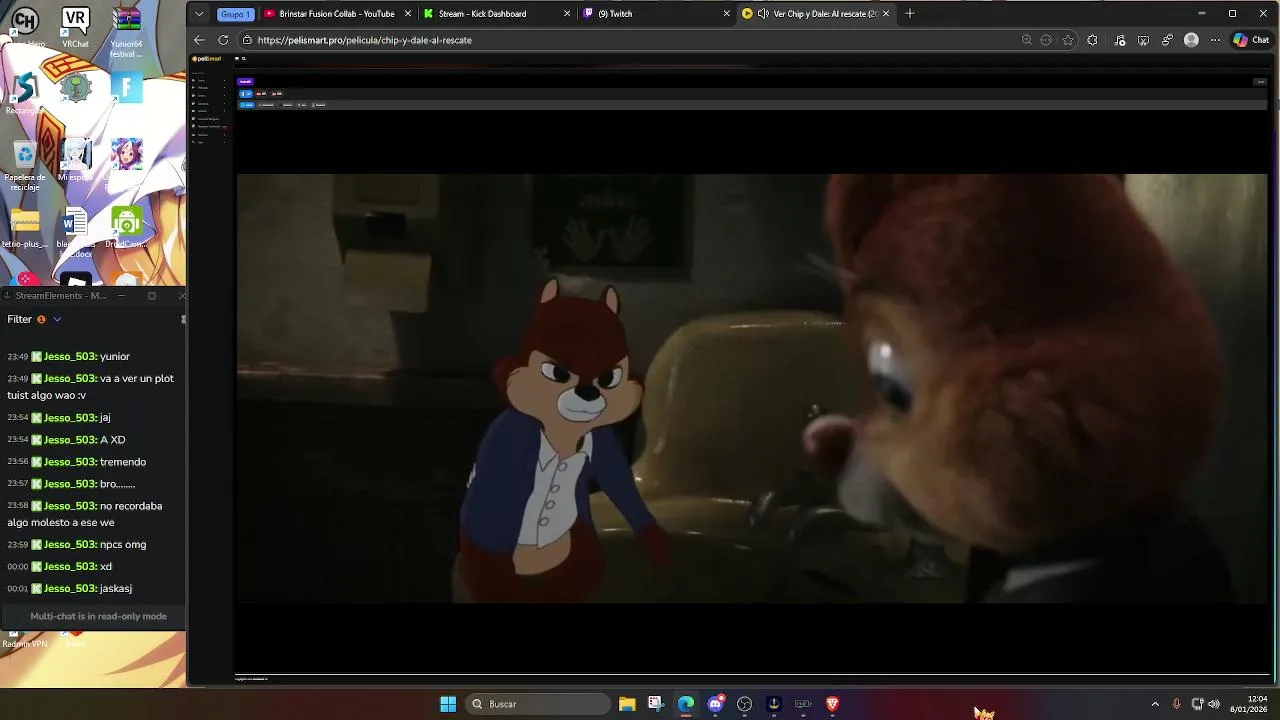Open Microsoft Edge from taskbar
Viewport: 1280px width, 720px height.
pyautogui.click(x=686, y=704)
